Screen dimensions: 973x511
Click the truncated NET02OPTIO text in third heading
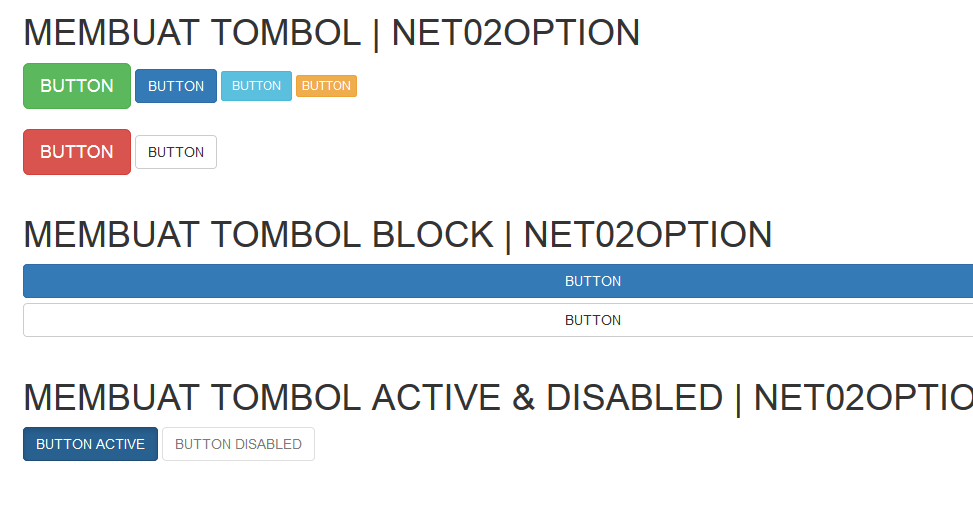coord(863,398)
